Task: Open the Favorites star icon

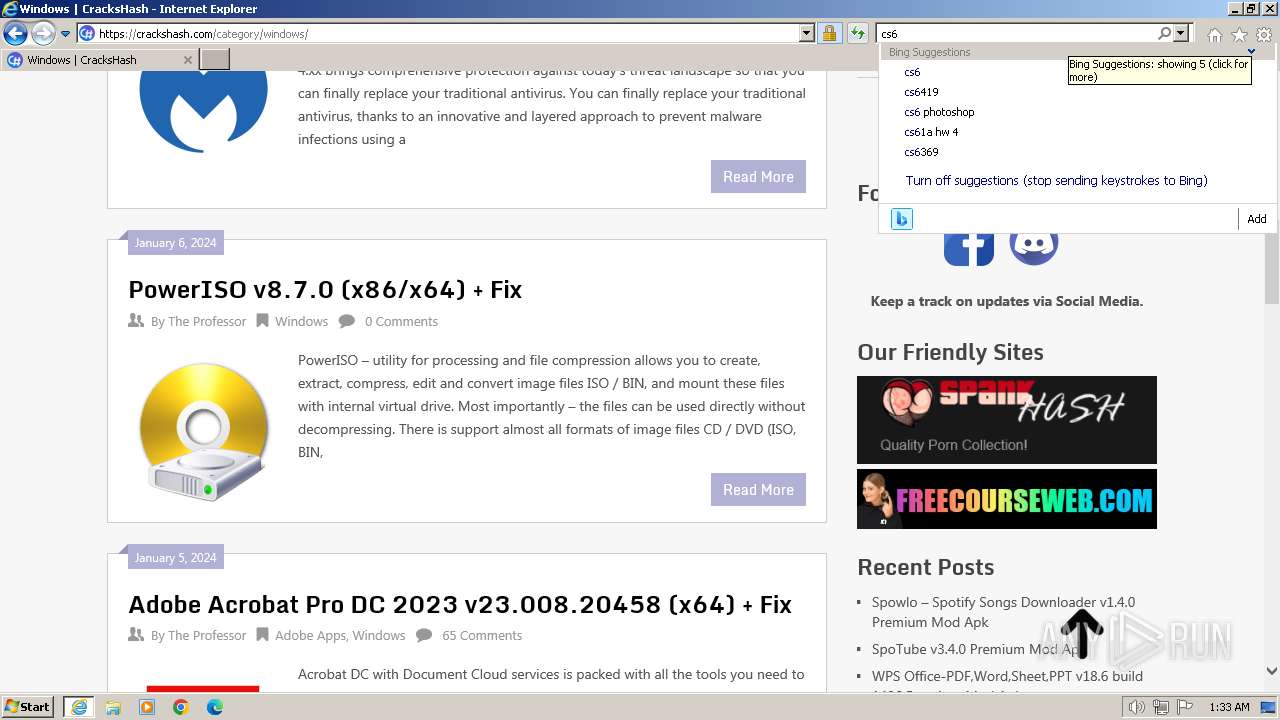Action: (x=1239, y=35)
